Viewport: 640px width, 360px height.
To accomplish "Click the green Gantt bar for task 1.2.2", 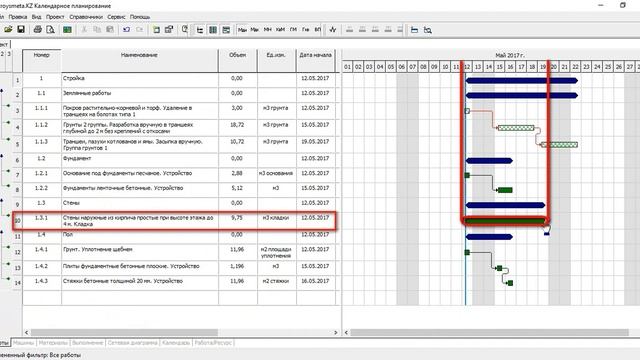I will tap(505, 190).
